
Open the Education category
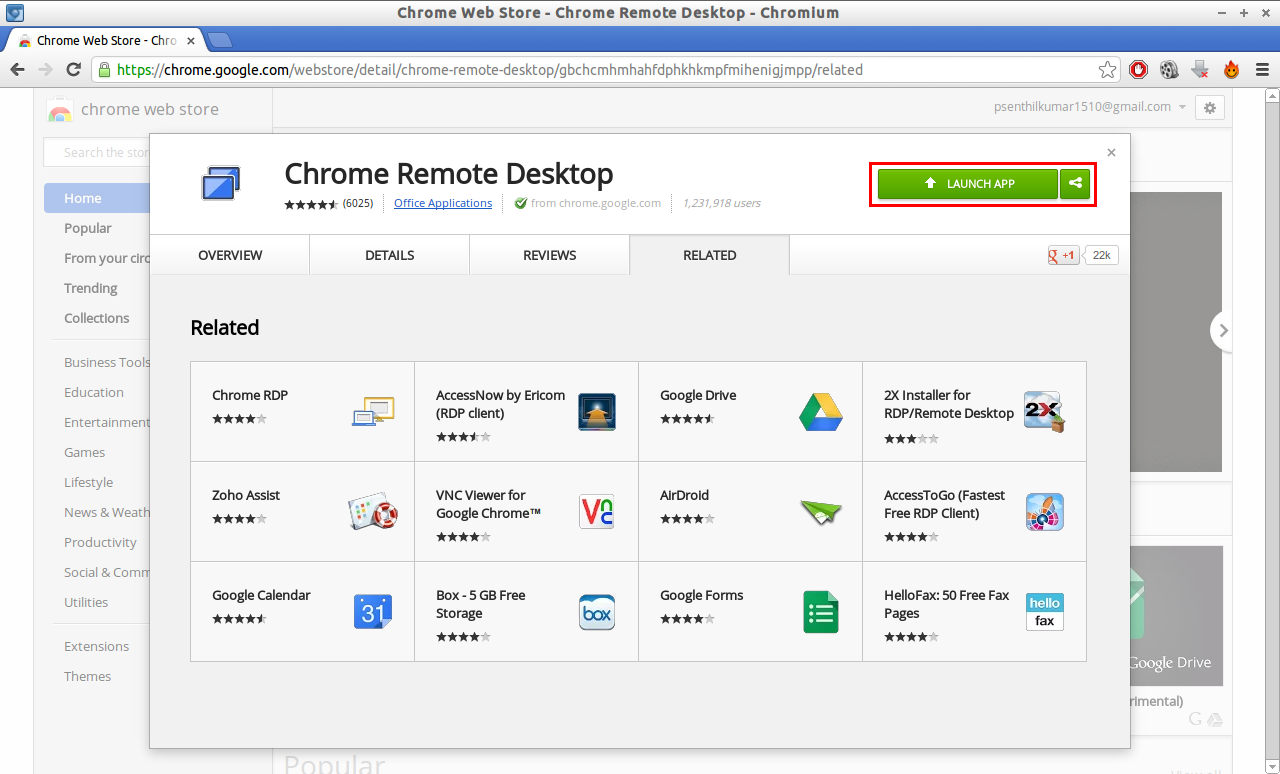point(94,392)
